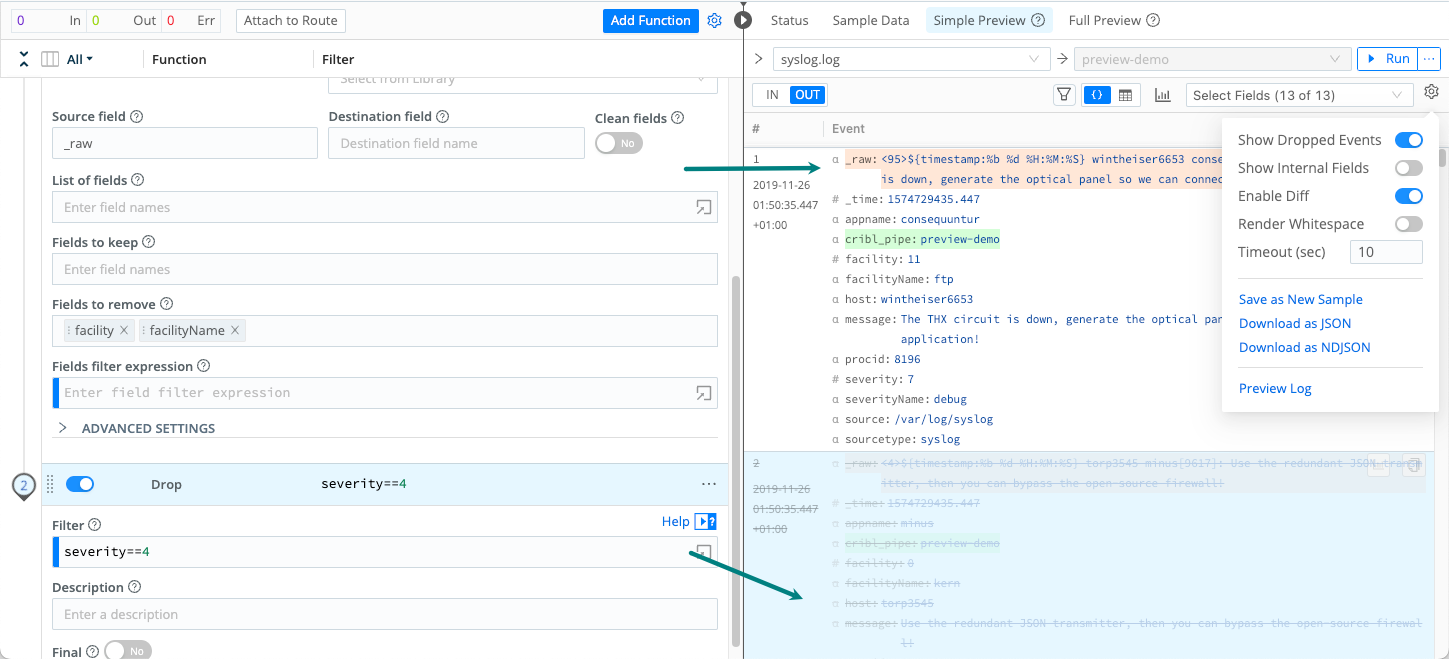
Task: Open the syslog.log sample dropdown
Action: [x=911, y=58]
